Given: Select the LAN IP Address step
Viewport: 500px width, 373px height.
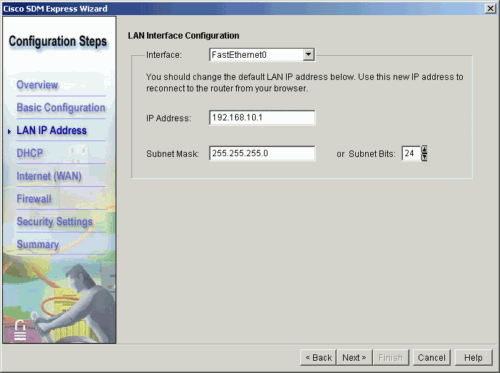Looking at the screenshot, I should (x=52, y=130).
